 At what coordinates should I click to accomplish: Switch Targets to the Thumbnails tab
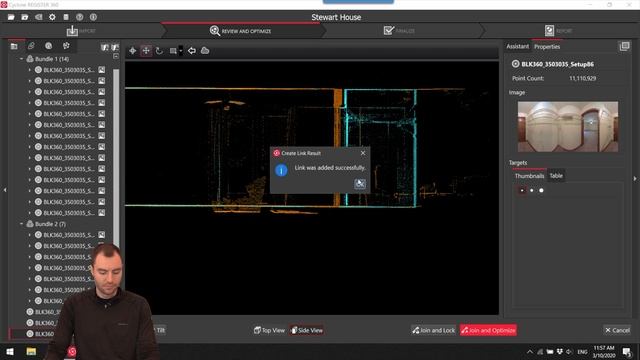point(529,176)
